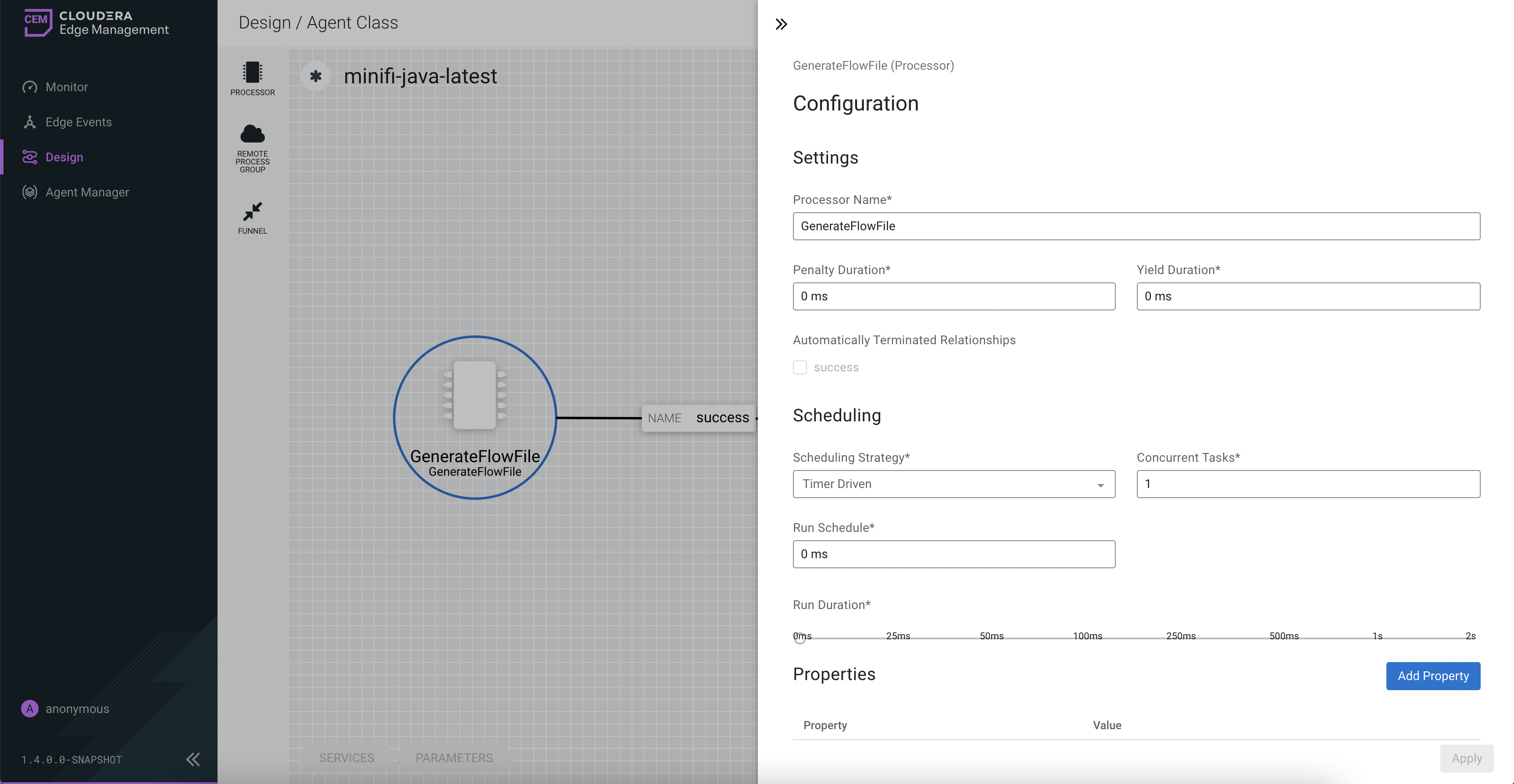Open Agent Manager from the sidebar
Image resolution: width=1514 pixels, height=784 pixels.
(87, 192)
